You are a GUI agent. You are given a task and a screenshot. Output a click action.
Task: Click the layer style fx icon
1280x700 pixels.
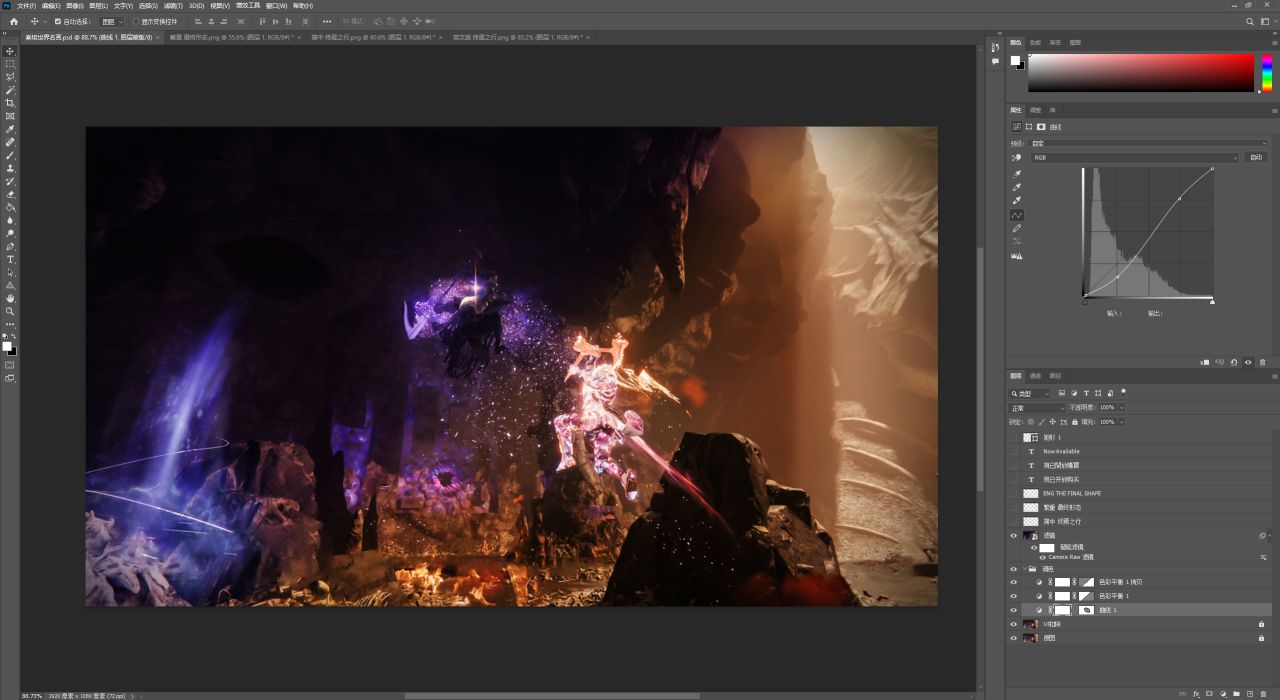coord(1195,693)
